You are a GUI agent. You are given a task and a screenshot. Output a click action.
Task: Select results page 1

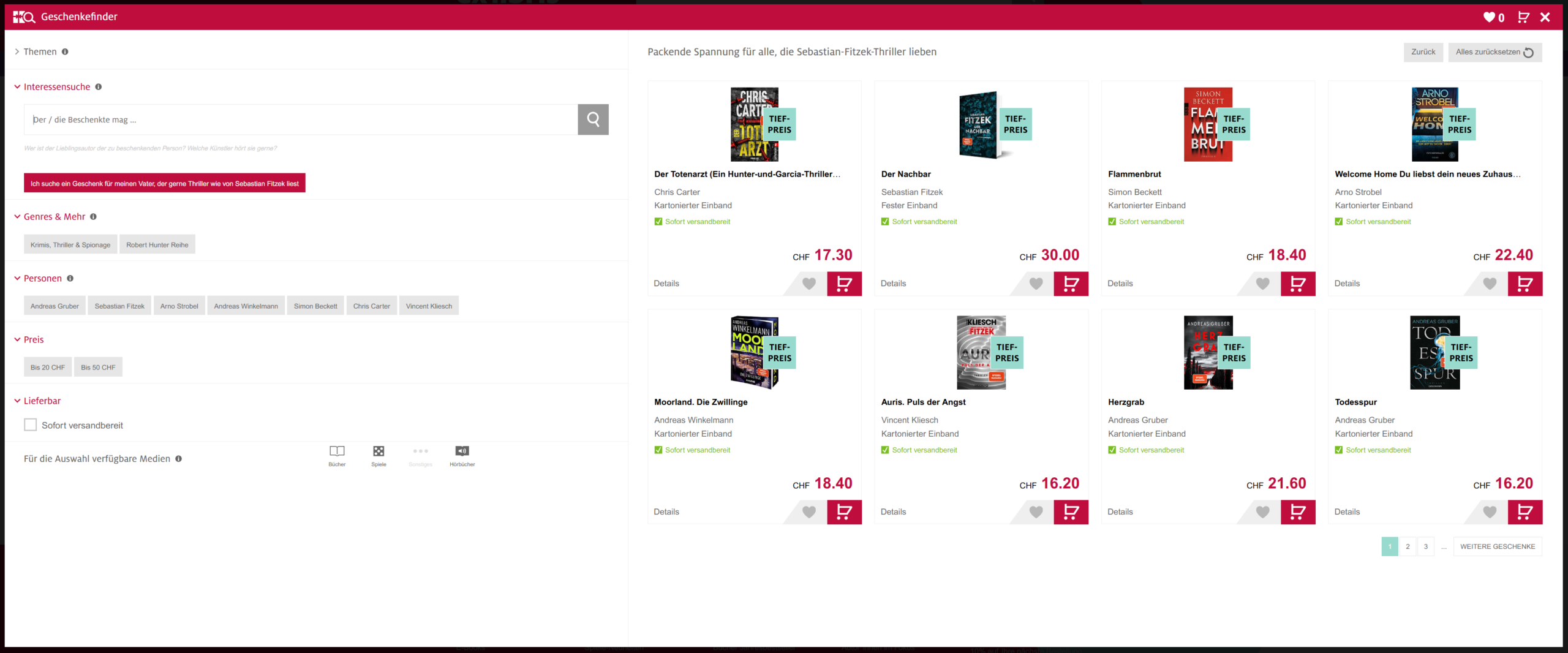[x=1390, y=546]
